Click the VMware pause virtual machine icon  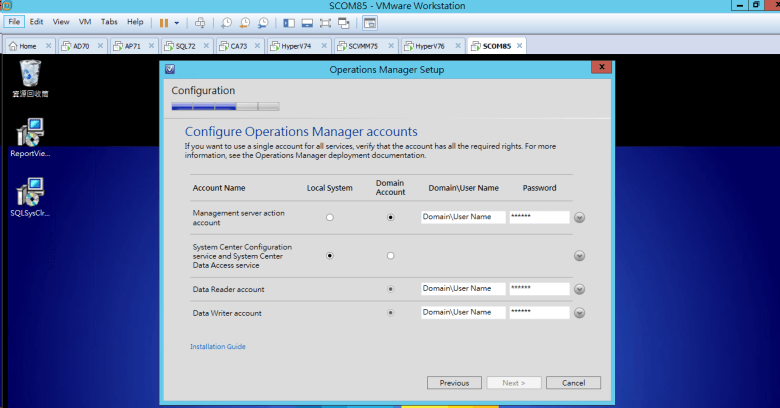163,22
